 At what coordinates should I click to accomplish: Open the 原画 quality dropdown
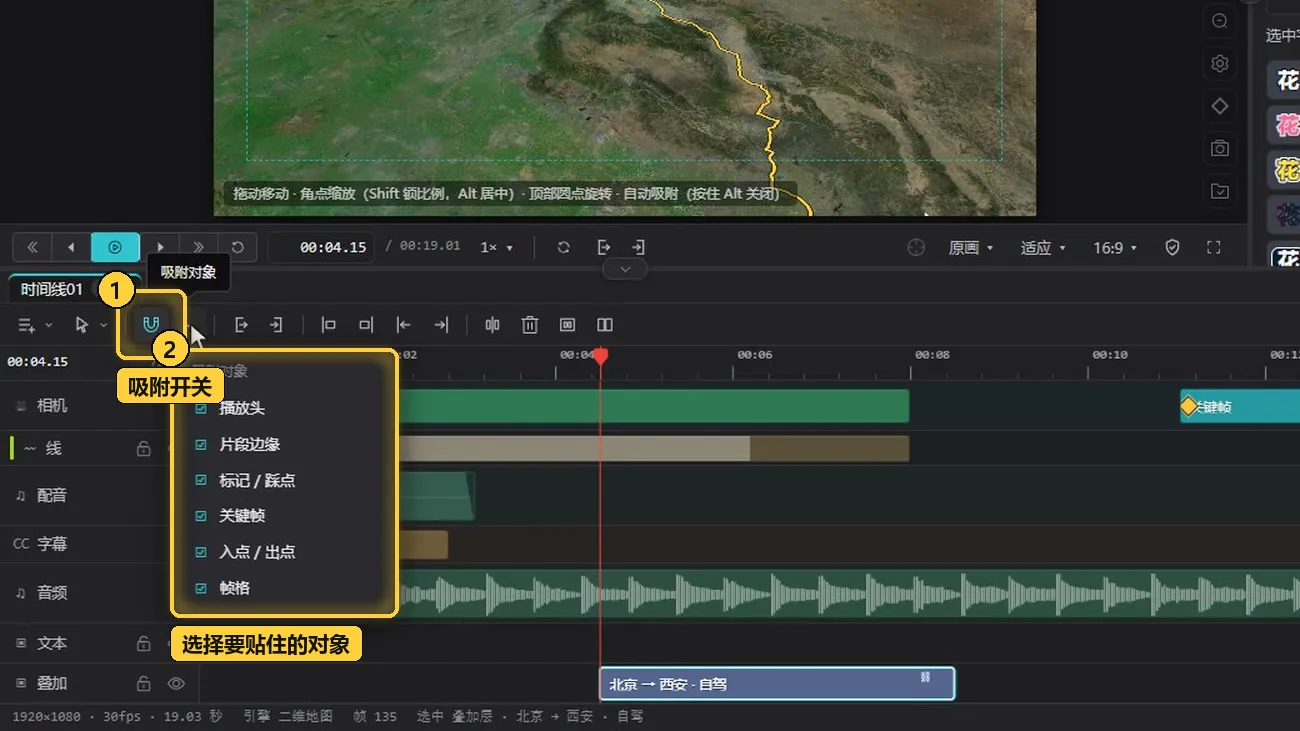click(971, 247)
